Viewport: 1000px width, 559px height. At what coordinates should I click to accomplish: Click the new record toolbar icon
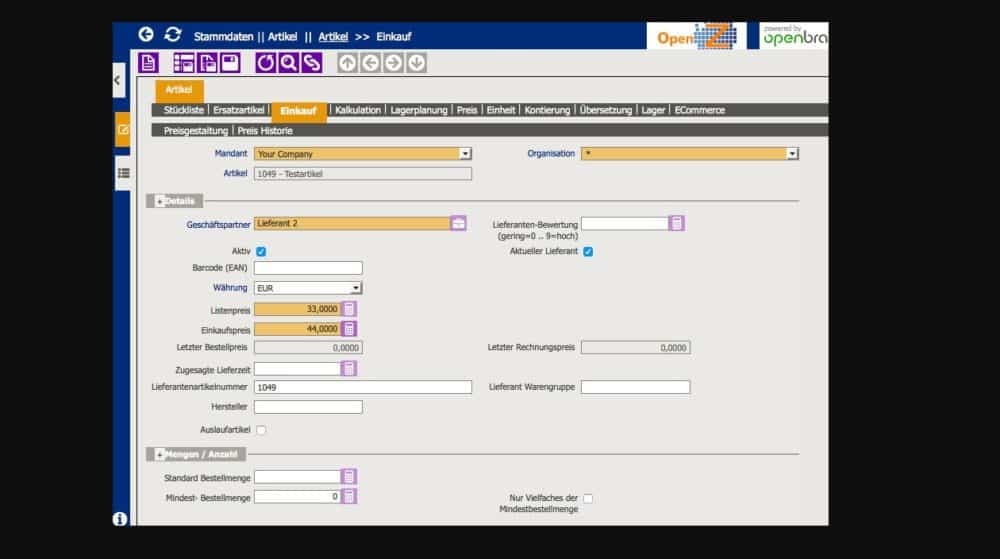pos(148,63)
